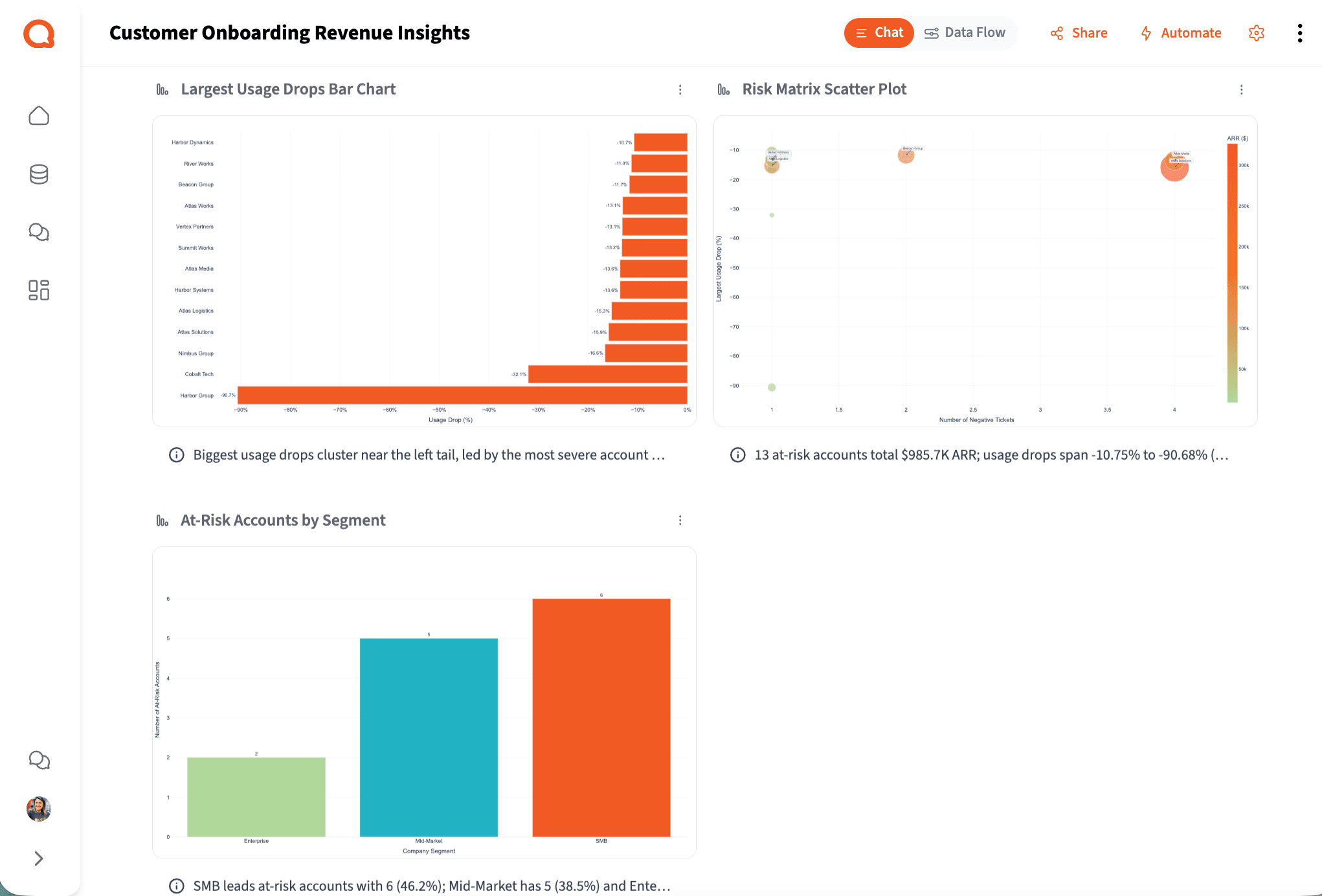The width and height of the screenshot is (1322, 896).
Task: Open the kebab menu on Risk Matrix Scatter Plot
Action: pyautogui.click(x=1242, y=89)
